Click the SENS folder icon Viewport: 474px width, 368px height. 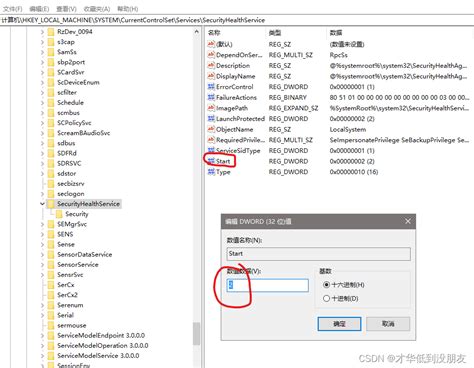(51, 234)
